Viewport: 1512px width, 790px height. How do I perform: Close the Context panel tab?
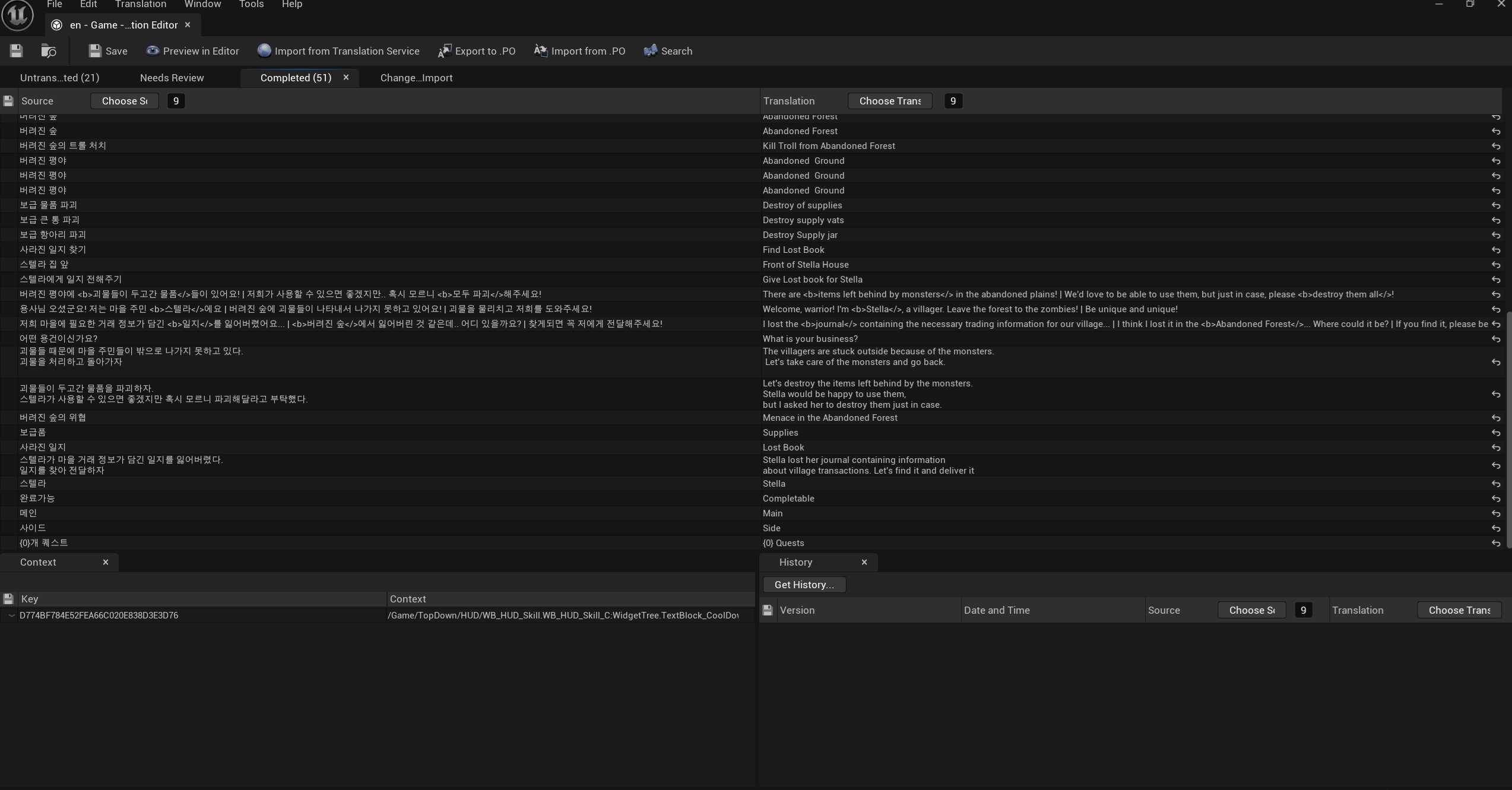(106, 562)
